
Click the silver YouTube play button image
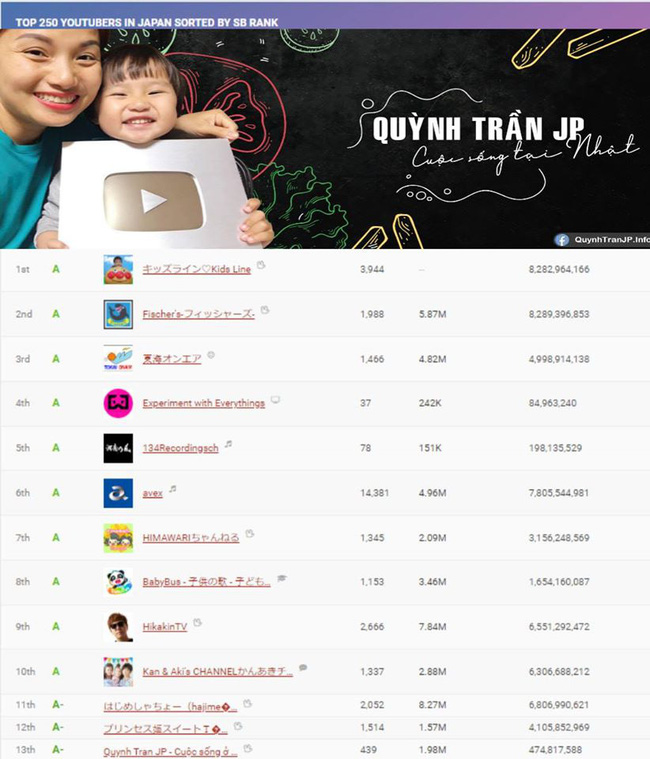tap(153, 200)
